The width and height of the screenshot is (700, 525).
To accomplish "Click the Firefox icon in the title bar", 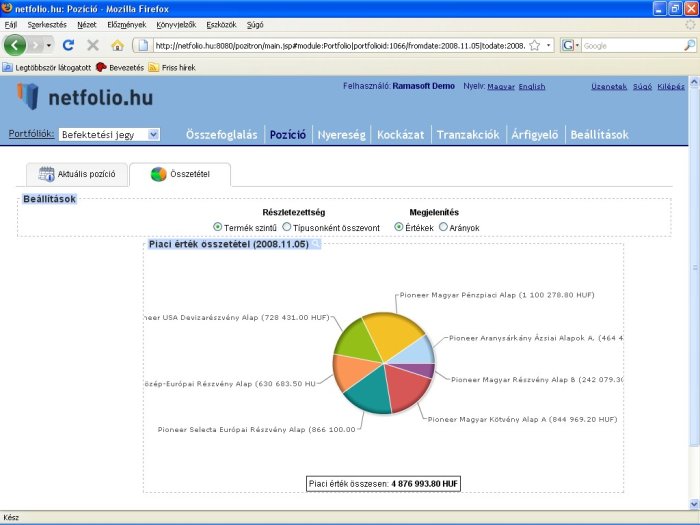I will 7,8.
